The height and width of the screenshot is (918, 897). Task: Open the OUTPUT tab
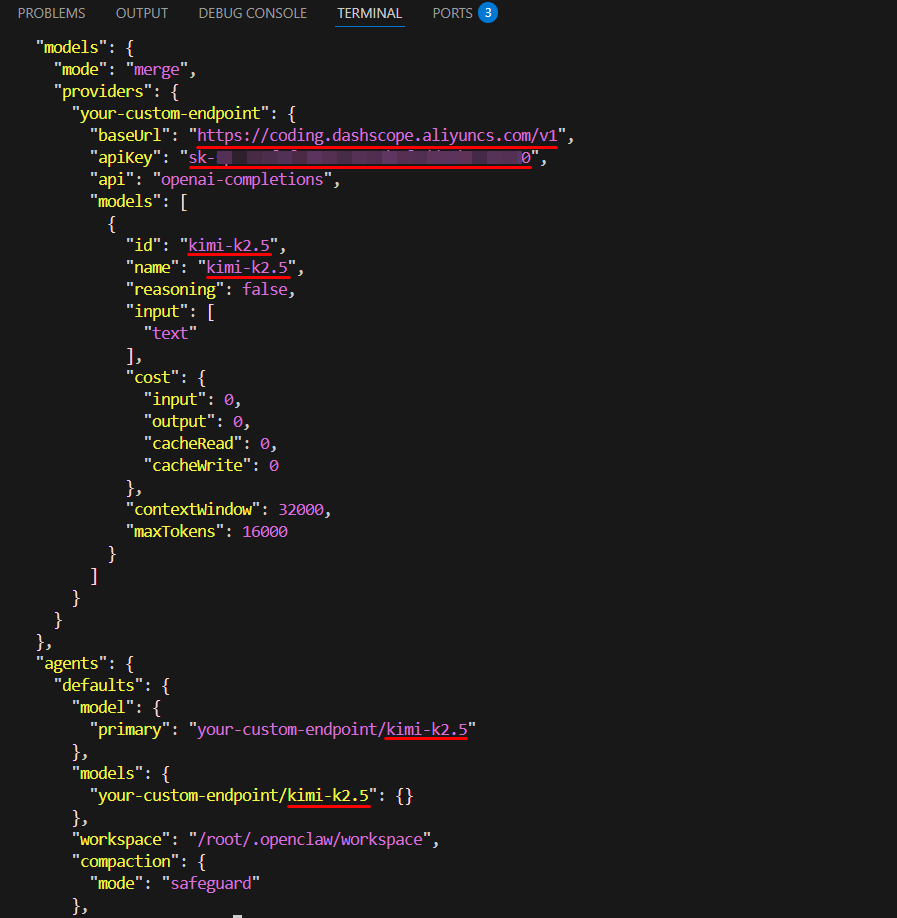coord(142,13)
